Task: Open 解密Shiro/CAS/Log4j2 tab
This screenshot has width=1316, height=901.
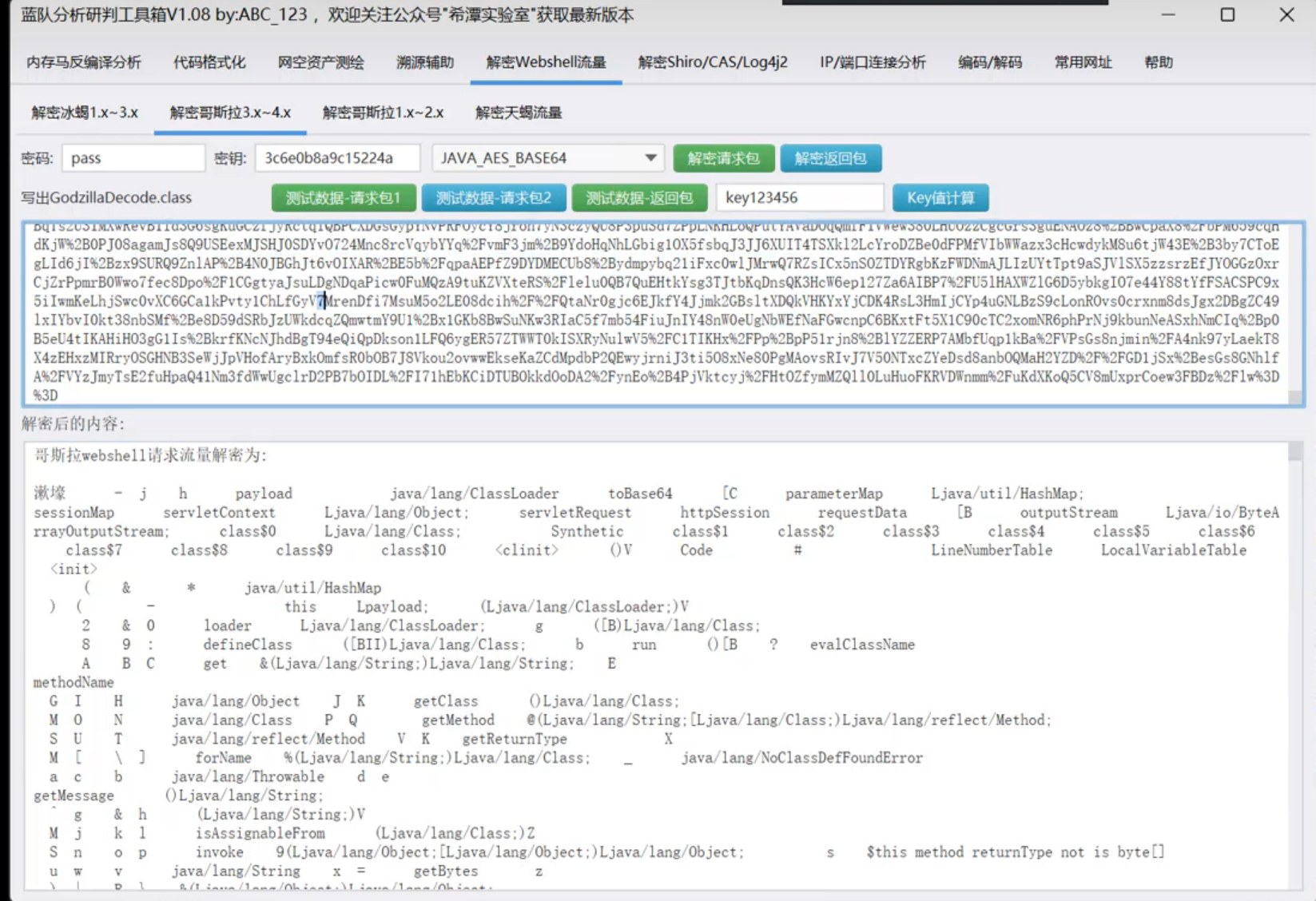Action: [713, 62]
